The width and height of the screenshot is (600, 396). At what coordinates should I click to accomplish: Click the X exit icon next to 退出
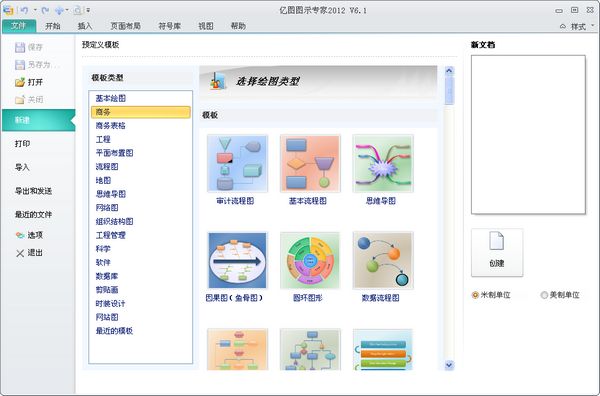coord(20,253)
